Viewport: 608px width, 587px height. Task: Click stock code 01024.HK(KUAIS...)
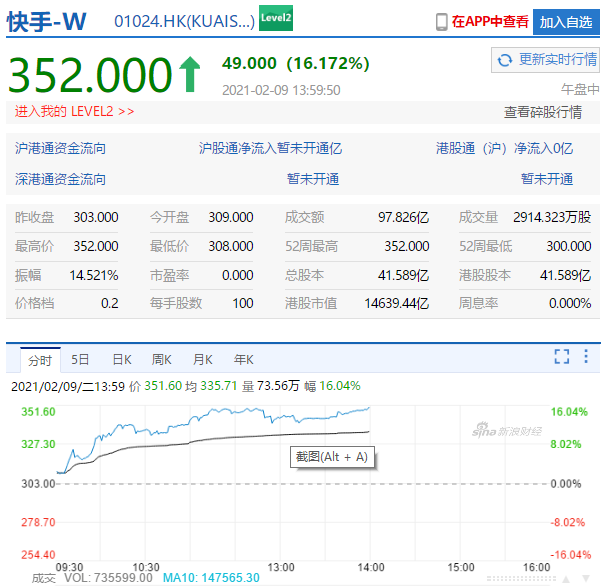(x=184, y=22)
